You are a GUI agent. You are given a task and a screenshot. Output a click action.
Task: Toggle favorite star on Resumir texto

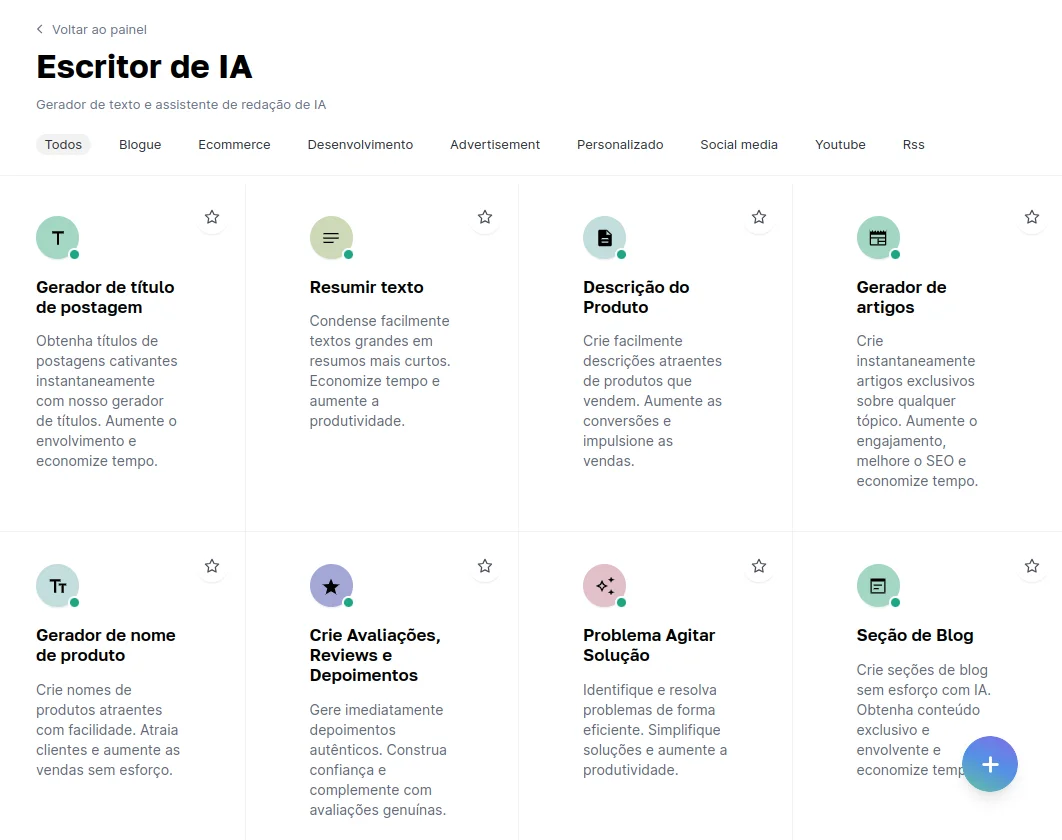(x=485, y=217)
